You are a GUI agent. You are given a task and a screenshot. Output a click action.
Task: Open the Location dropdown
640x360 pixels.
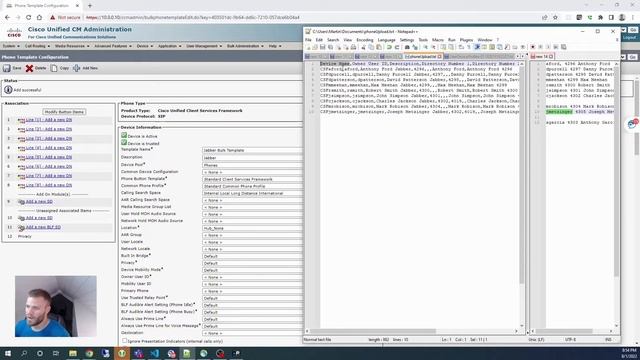(x=253, y=228)
